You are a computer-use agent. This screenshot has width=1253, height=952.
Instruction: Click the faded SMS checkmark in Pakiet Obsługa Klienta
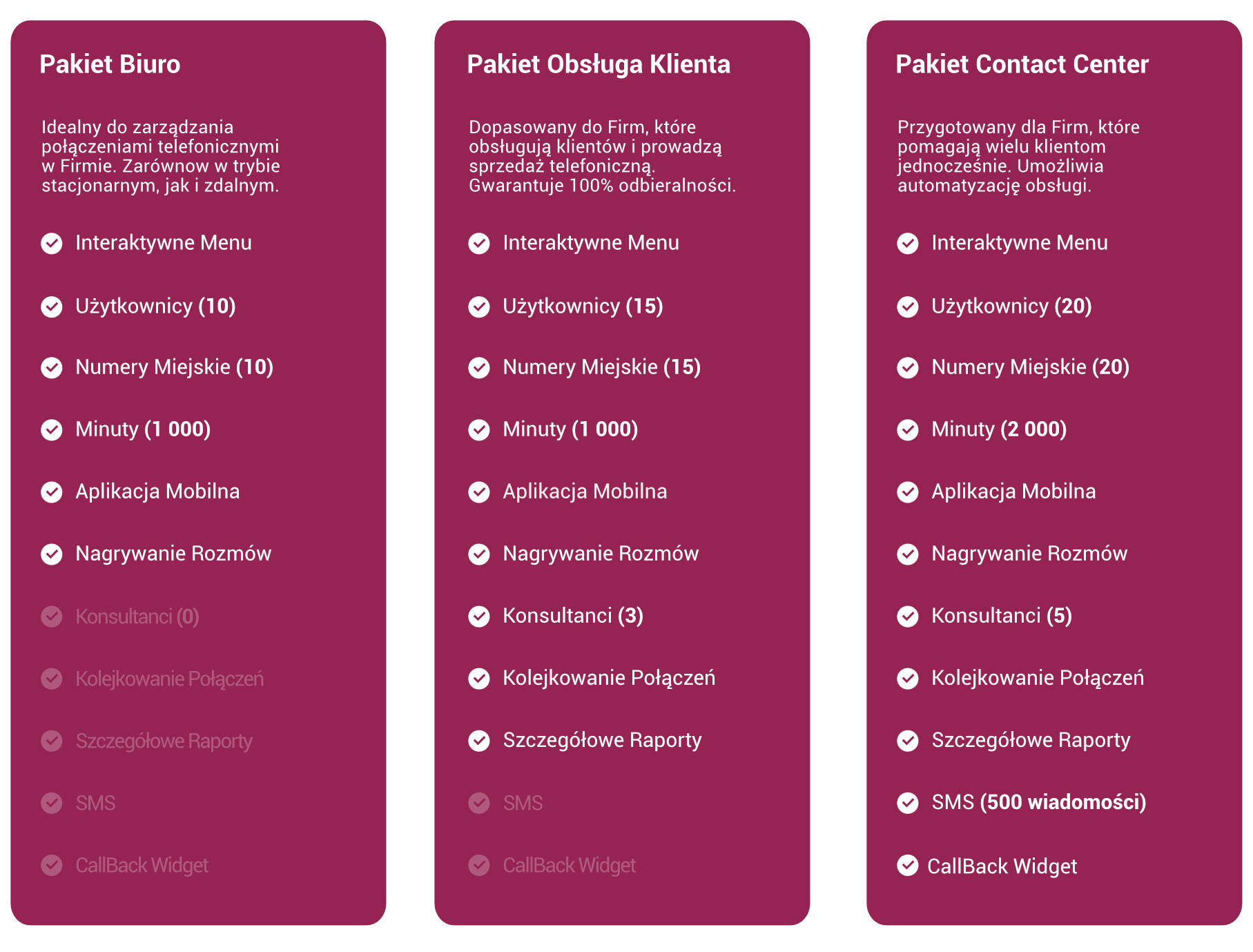(x=479, y=803)
